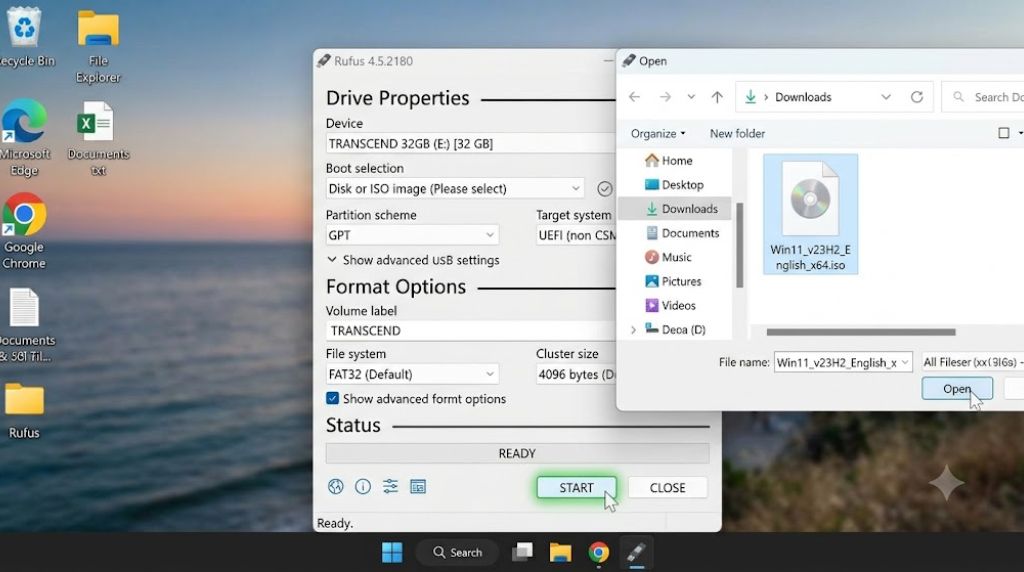The height and width of the screenshot is (572, 1024).
Task: Go forward in the Open dialog
Action: click(x=665, y=97)
